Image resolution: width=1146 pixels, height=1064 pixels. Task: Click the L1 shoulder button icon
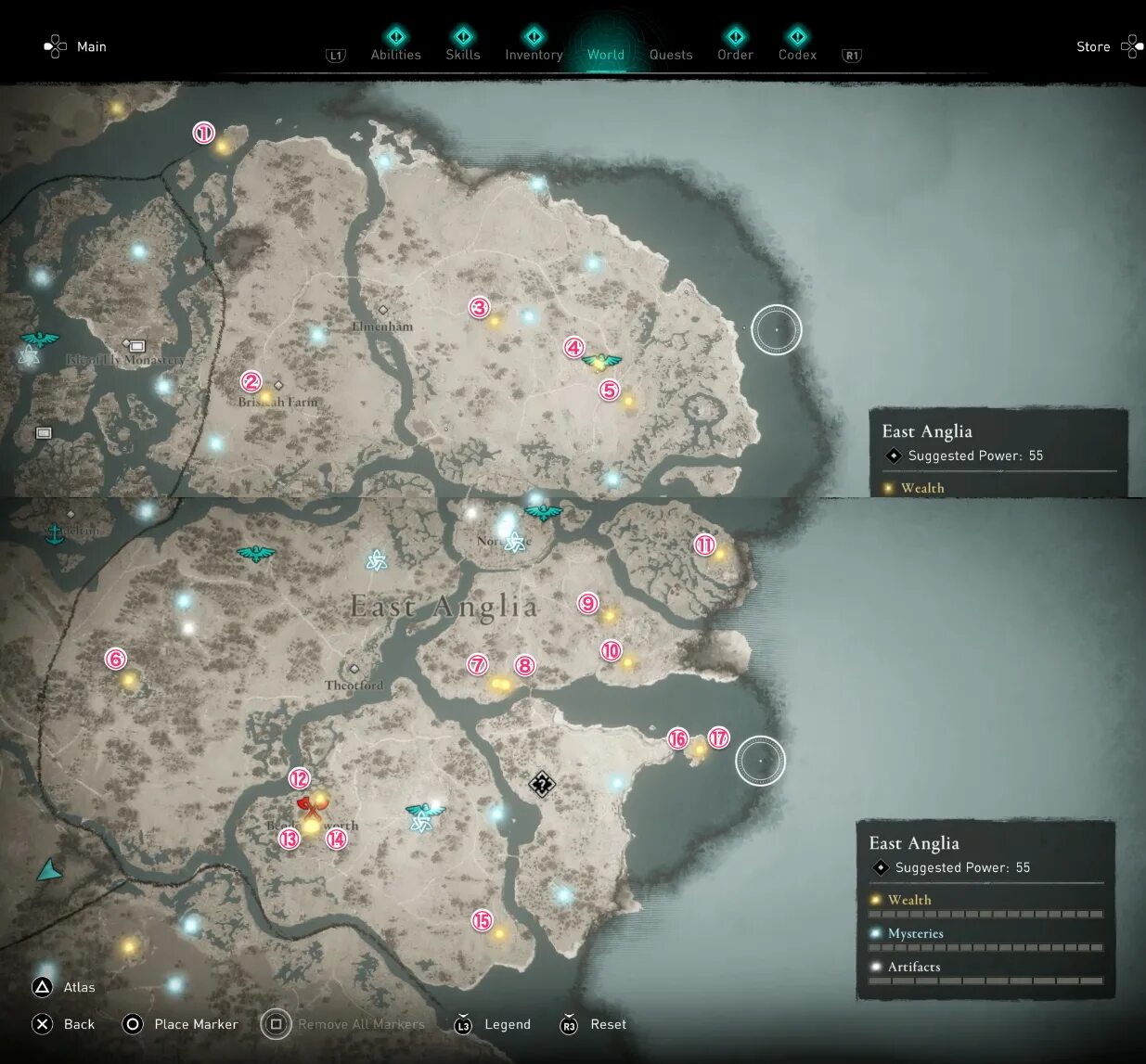(x=336, y=56)
